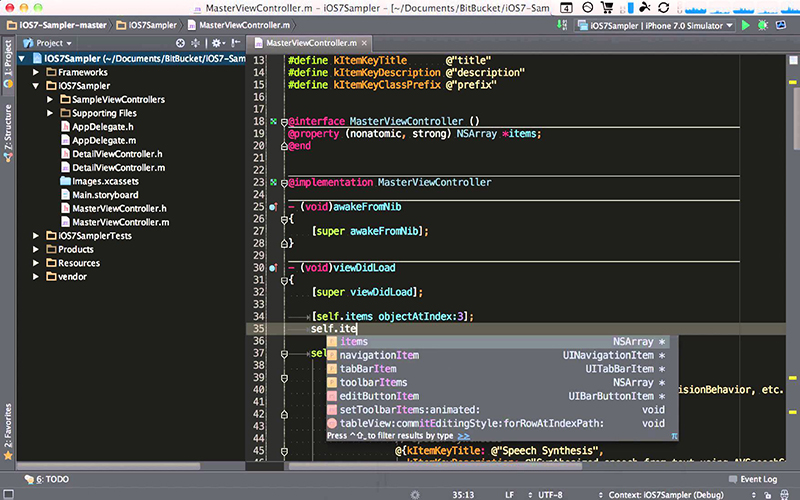The image size is (800, 500).
Task: Click the >> link in completion popup footer
Action: coord(464,436)
